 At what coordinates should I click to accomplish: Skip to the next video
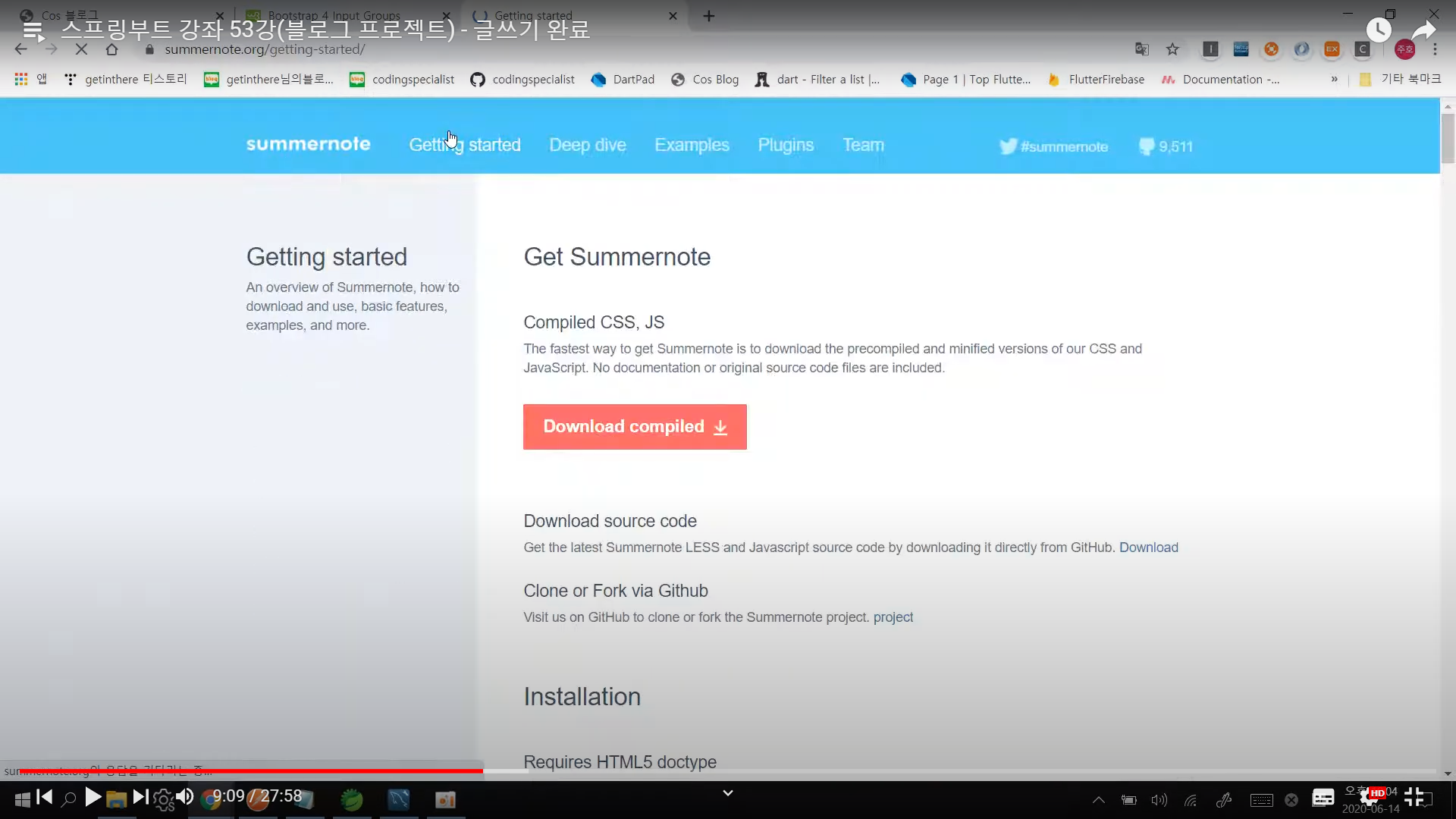tap(141, 797)
